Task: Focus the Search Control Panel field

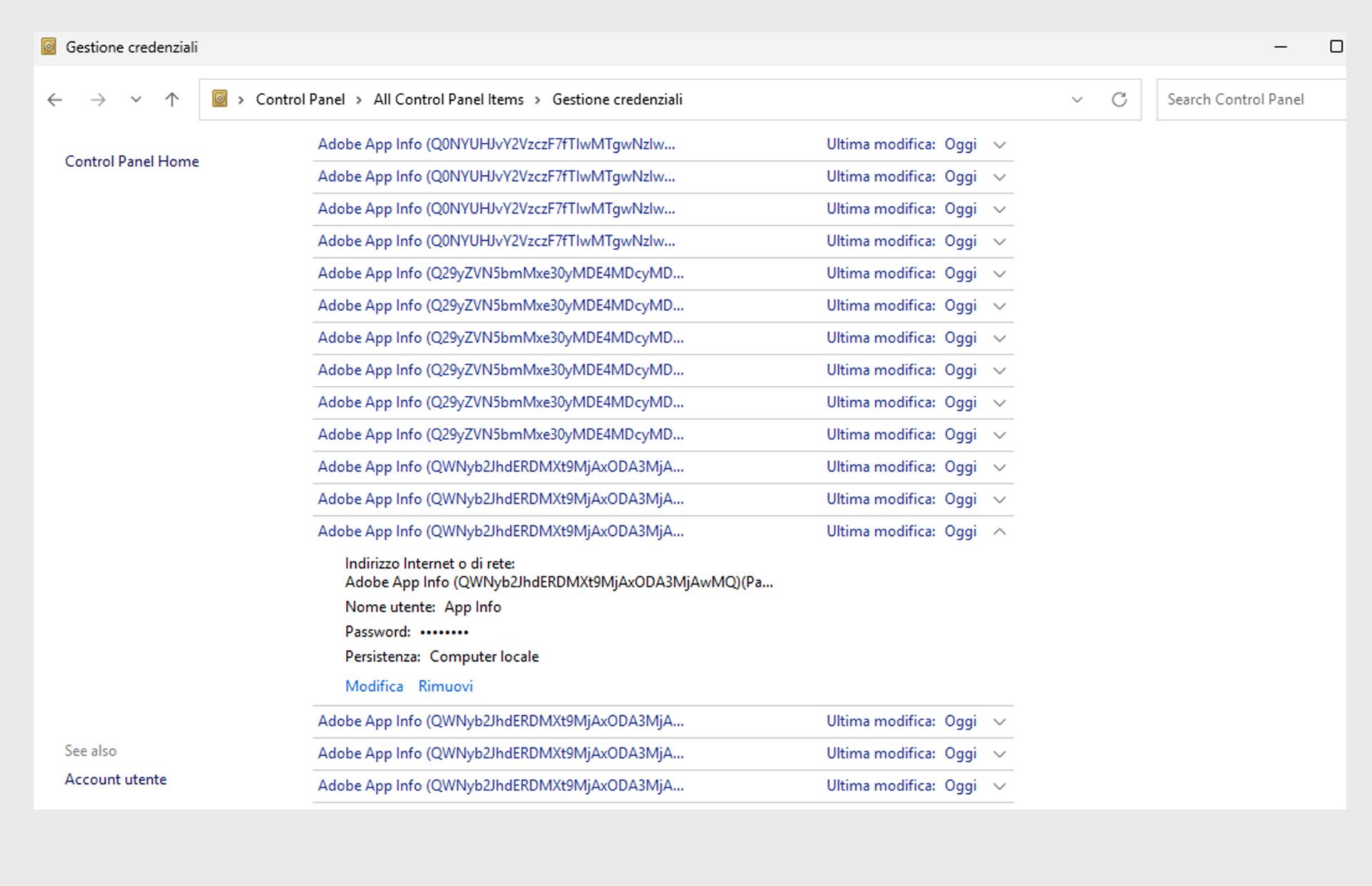Action: (1251, 99)
